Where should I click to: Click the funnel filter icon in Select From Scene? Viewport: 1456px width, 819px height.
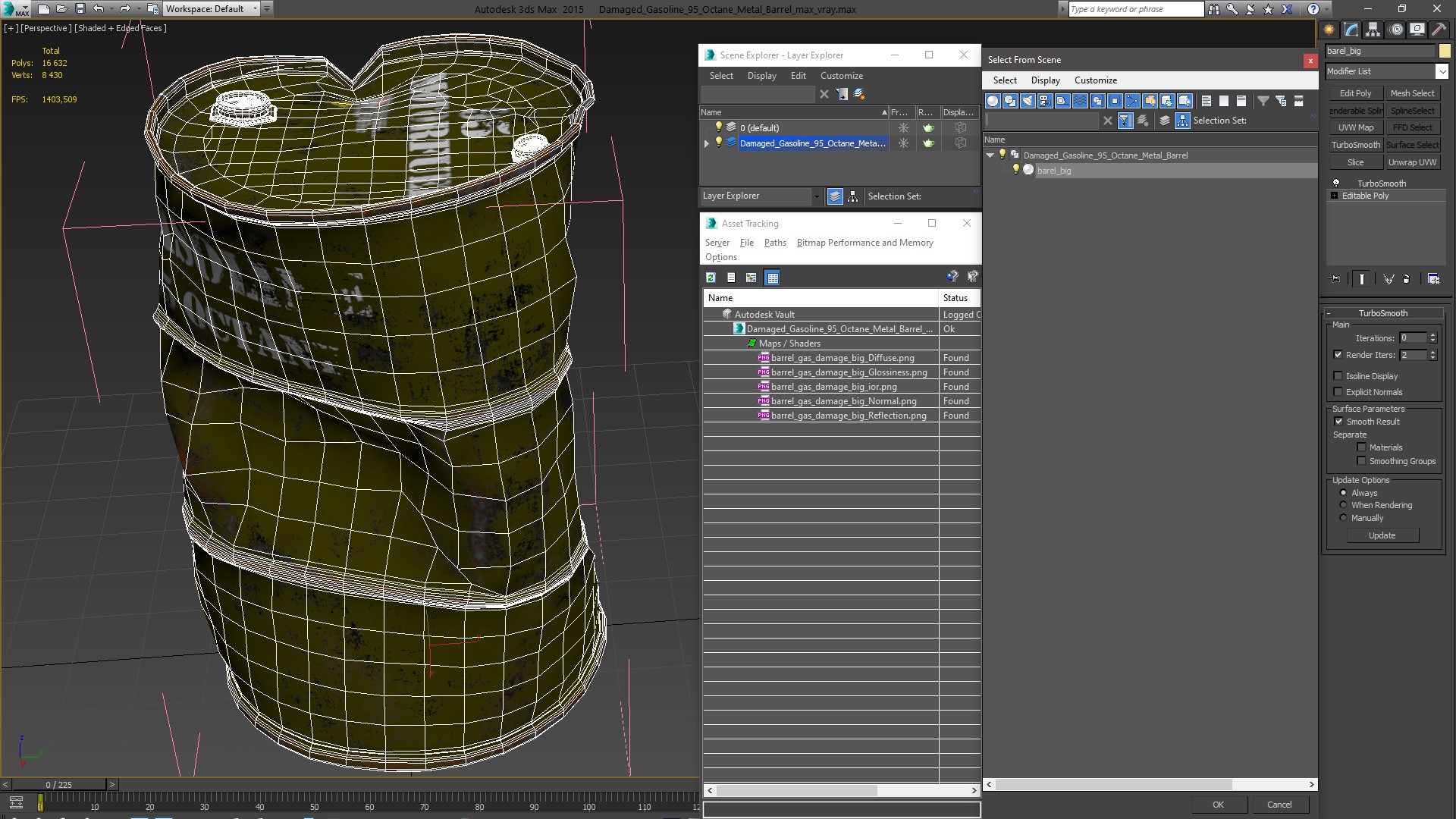click(1263, 101)
